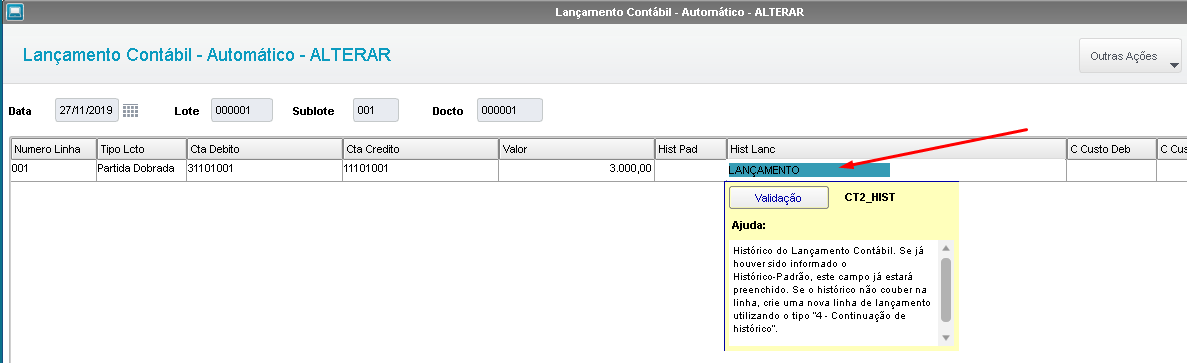This screenshot has height=363, width=1187.
Task: Select the Cta Credito column header
Action: click(420, 149)
